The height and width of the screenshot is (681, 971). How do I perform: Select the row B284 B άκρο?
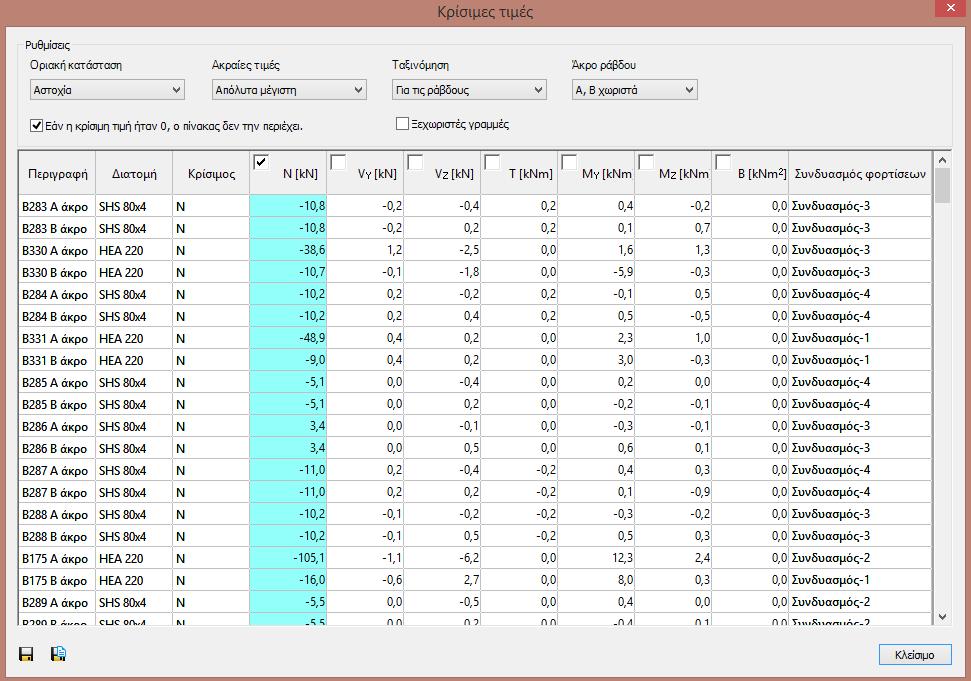(475, 316)
